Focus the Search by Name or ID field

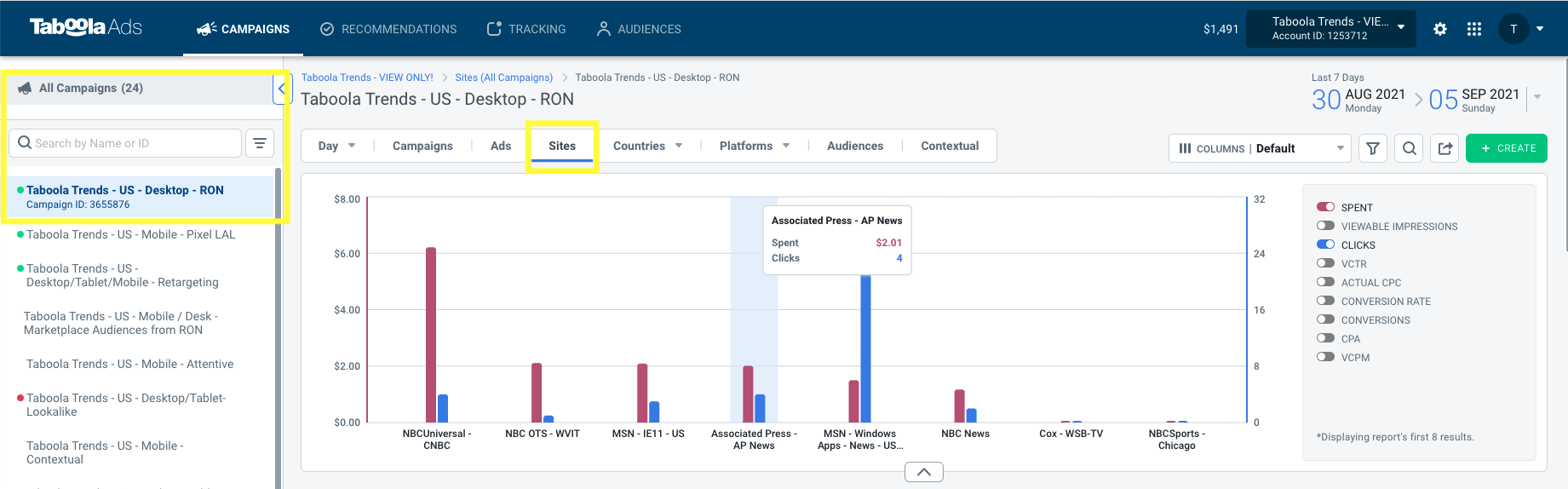tap(125, 143)
